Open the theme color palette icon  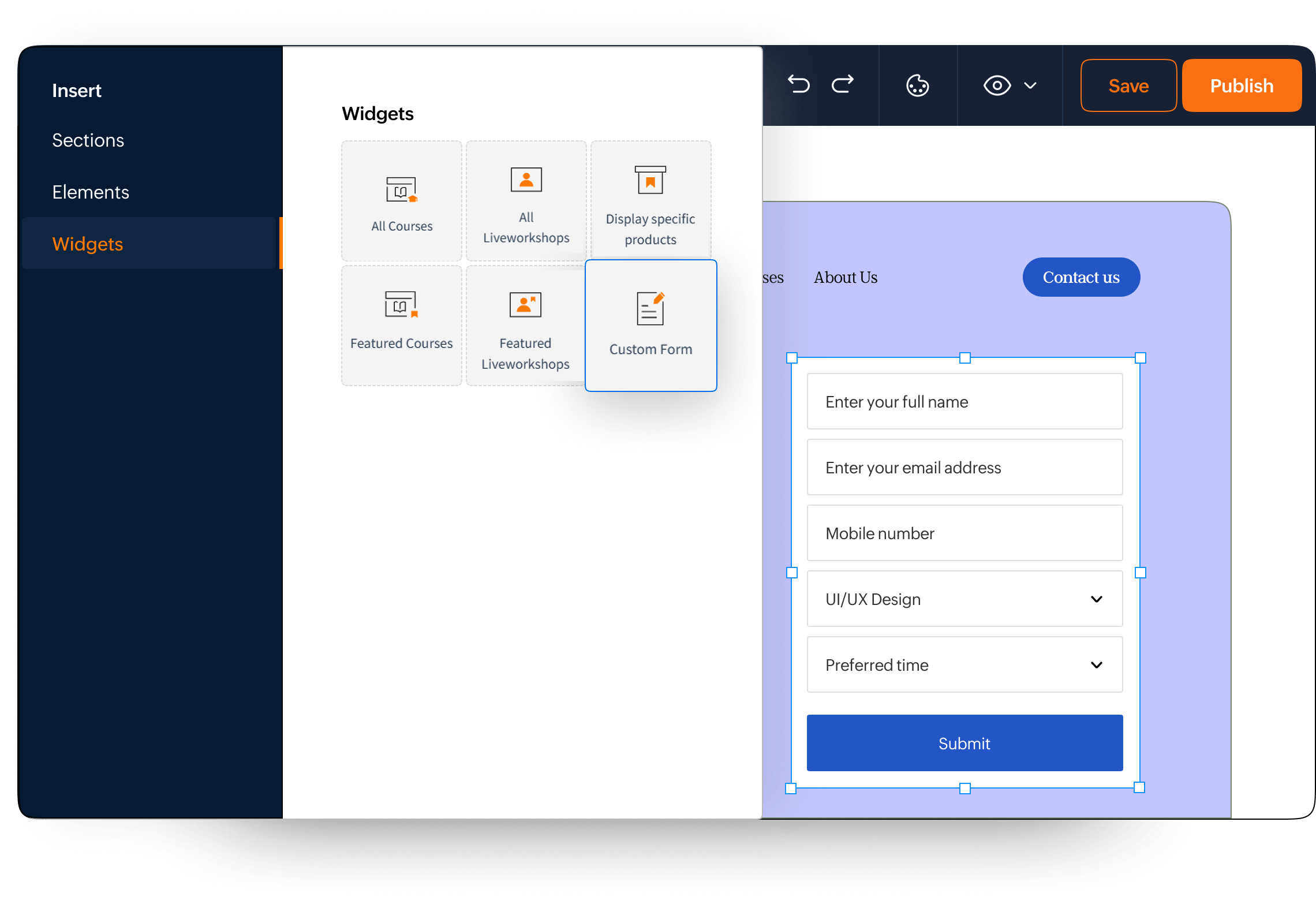(x=918, y=85)
